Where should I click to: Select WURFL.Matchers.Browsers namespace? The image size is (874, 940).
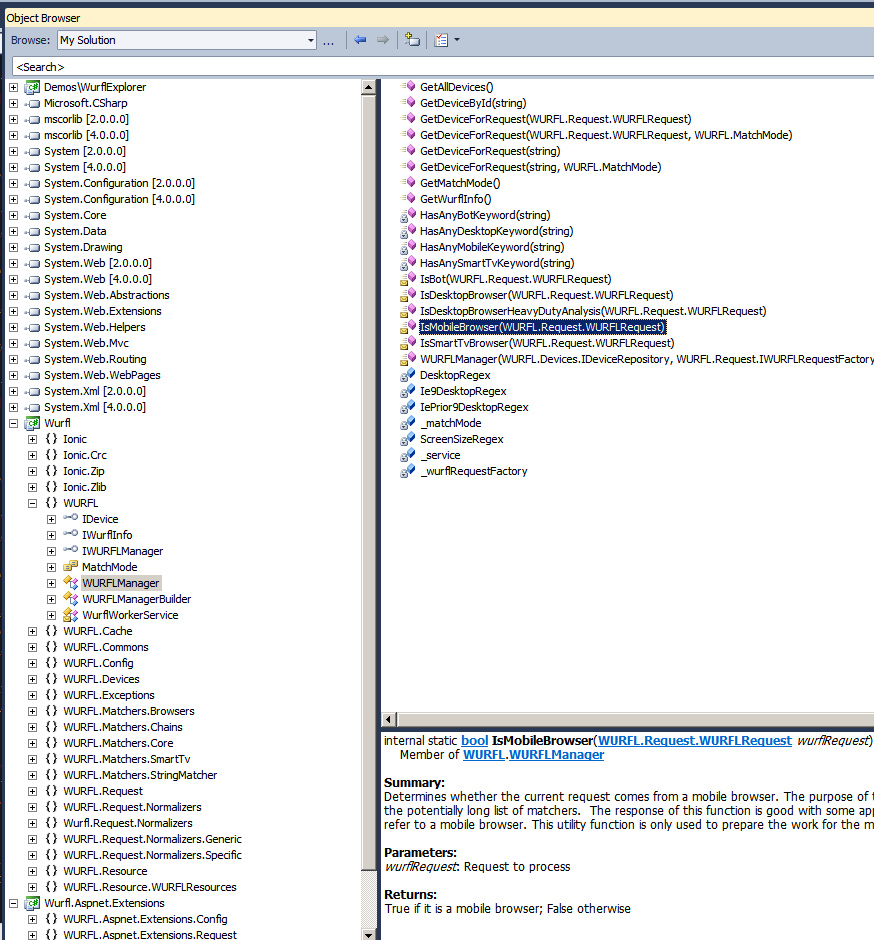[x=129, y=711]
